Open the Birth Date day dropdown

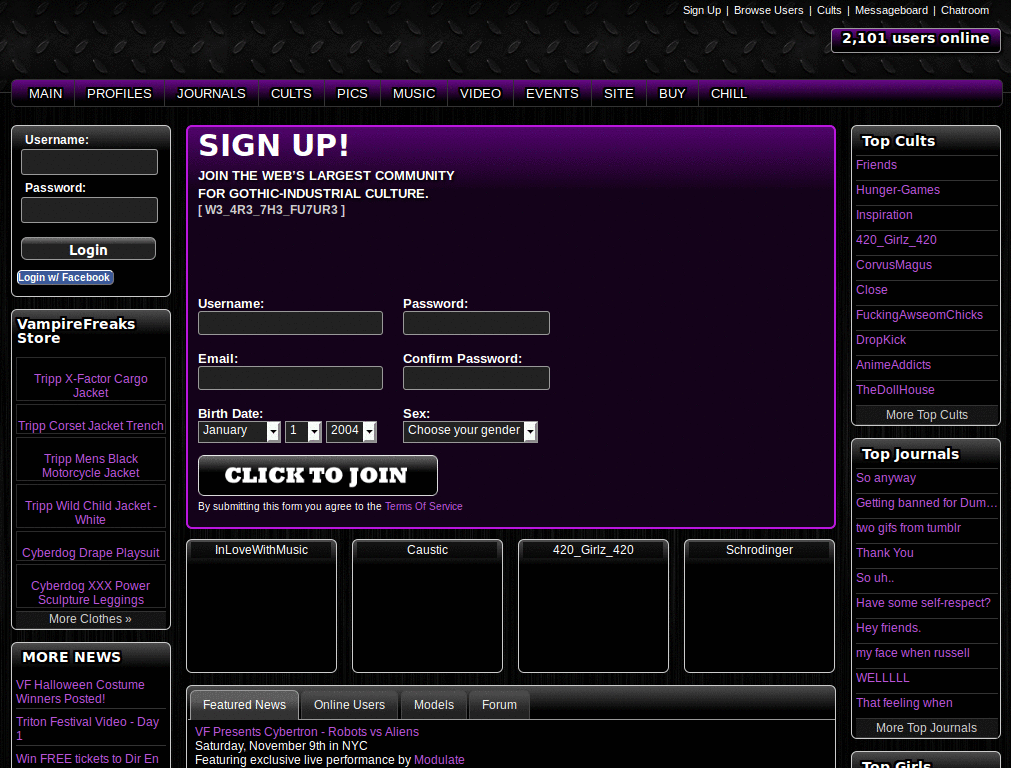(x=303, y=432)
